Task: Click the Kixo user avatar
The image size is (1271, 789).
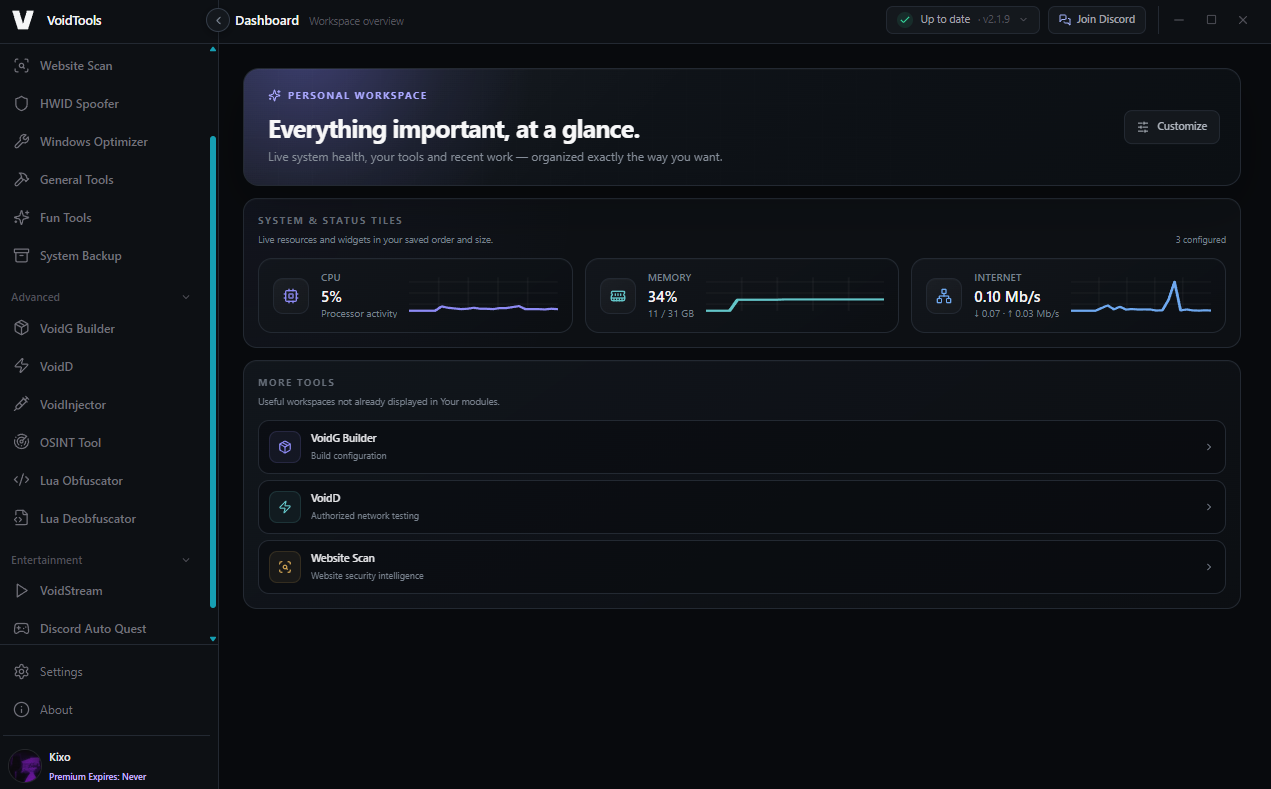Action: coord(25,766)
